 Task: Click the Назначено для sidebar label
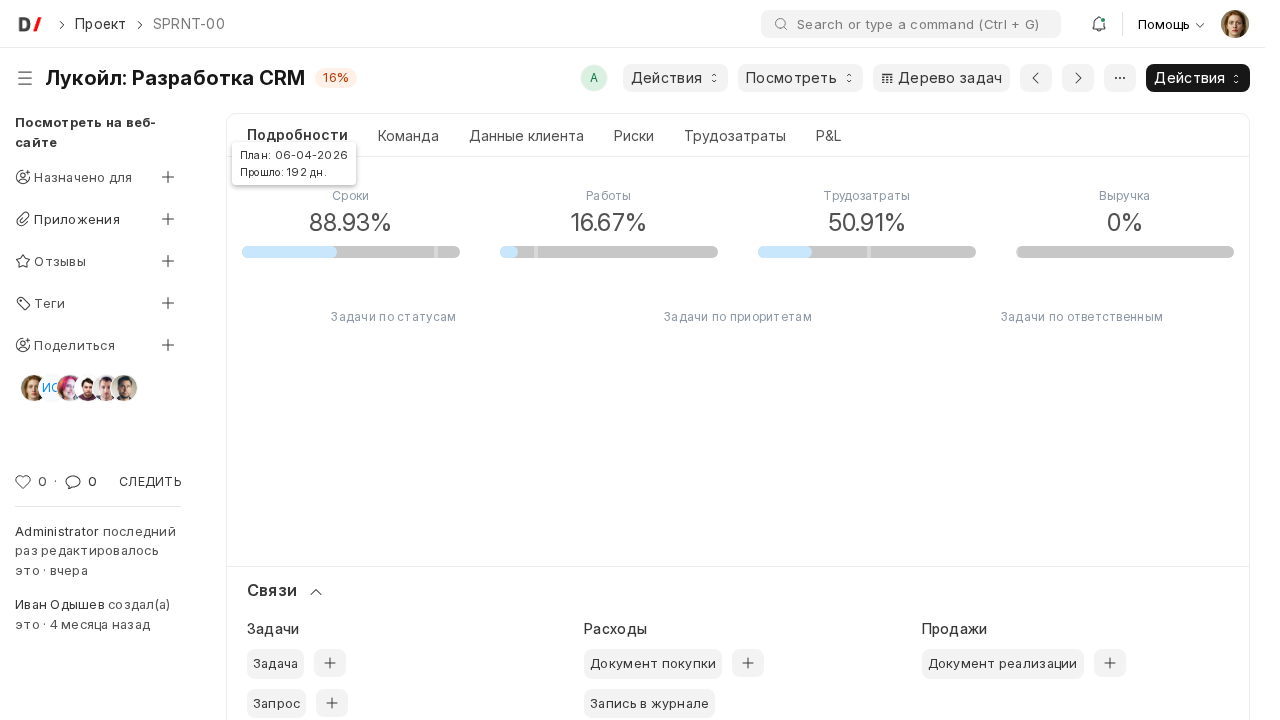(x=83, y=177)
